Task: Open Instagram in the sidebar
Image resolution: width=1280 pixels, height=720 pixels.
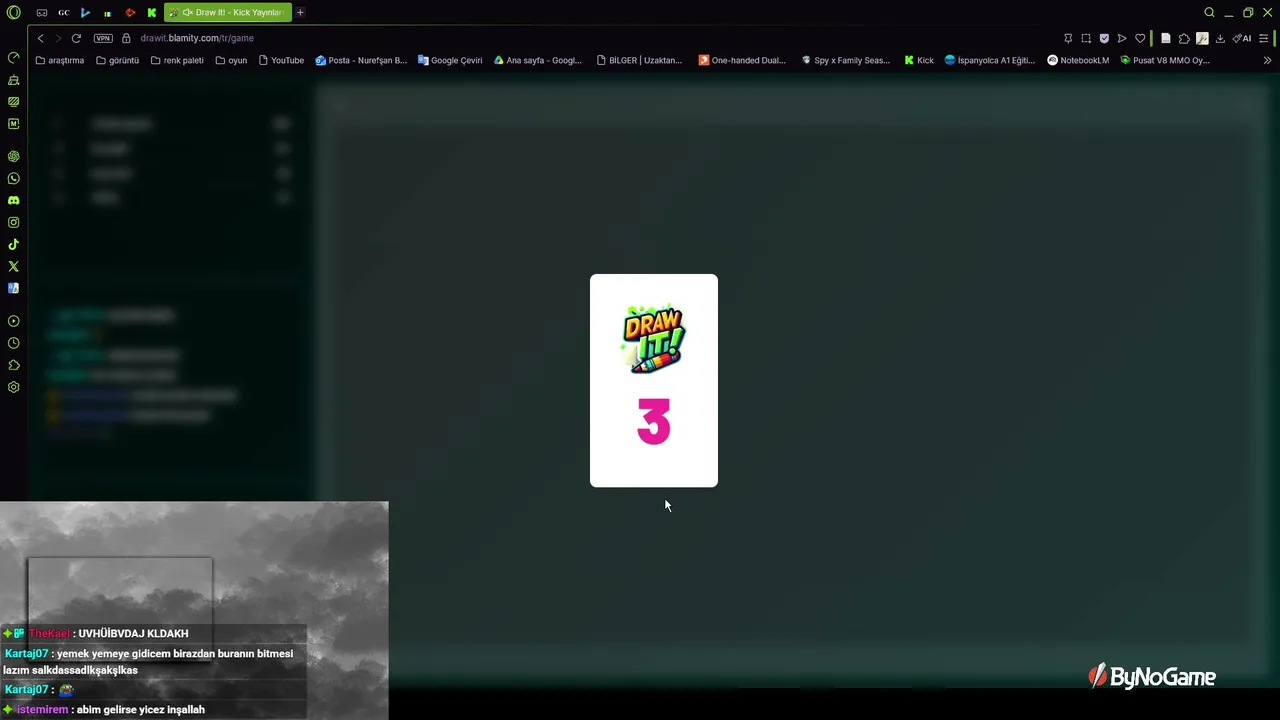Action: point(14,222)
